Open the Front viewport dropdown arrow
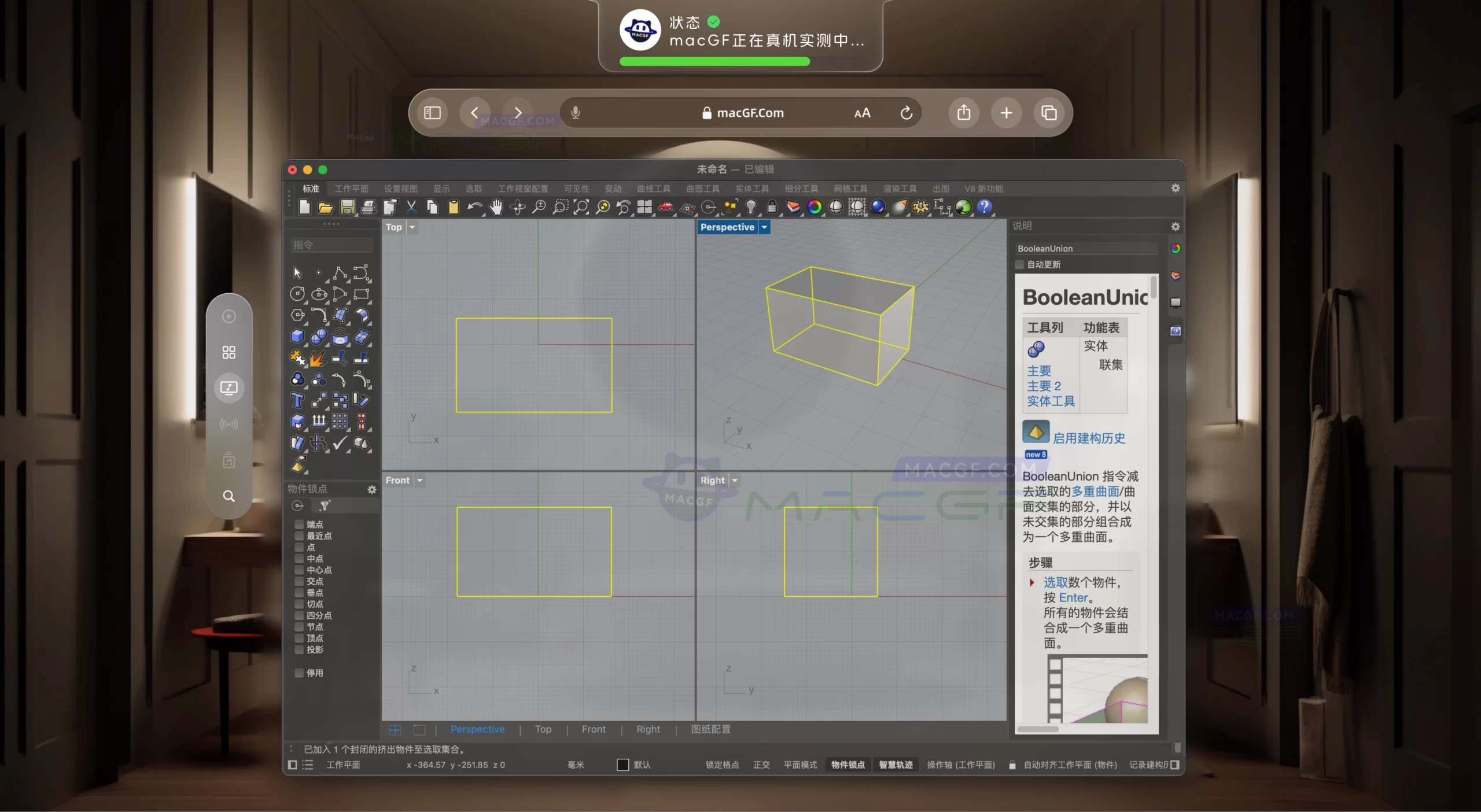This screenshot has width=1481, height=812. [x=420, y=481]
